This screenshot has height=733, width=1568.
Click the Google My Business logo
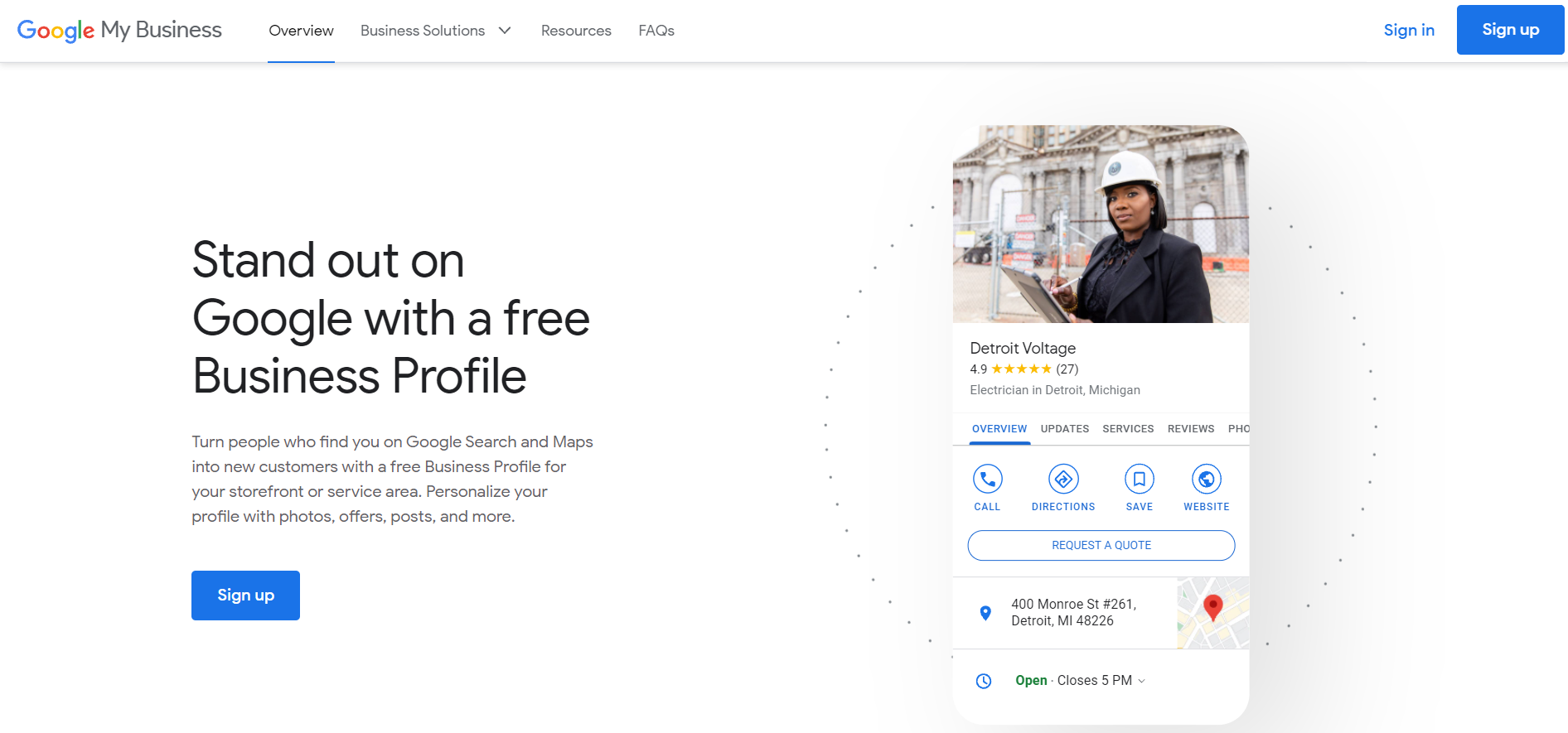(119, 31)
